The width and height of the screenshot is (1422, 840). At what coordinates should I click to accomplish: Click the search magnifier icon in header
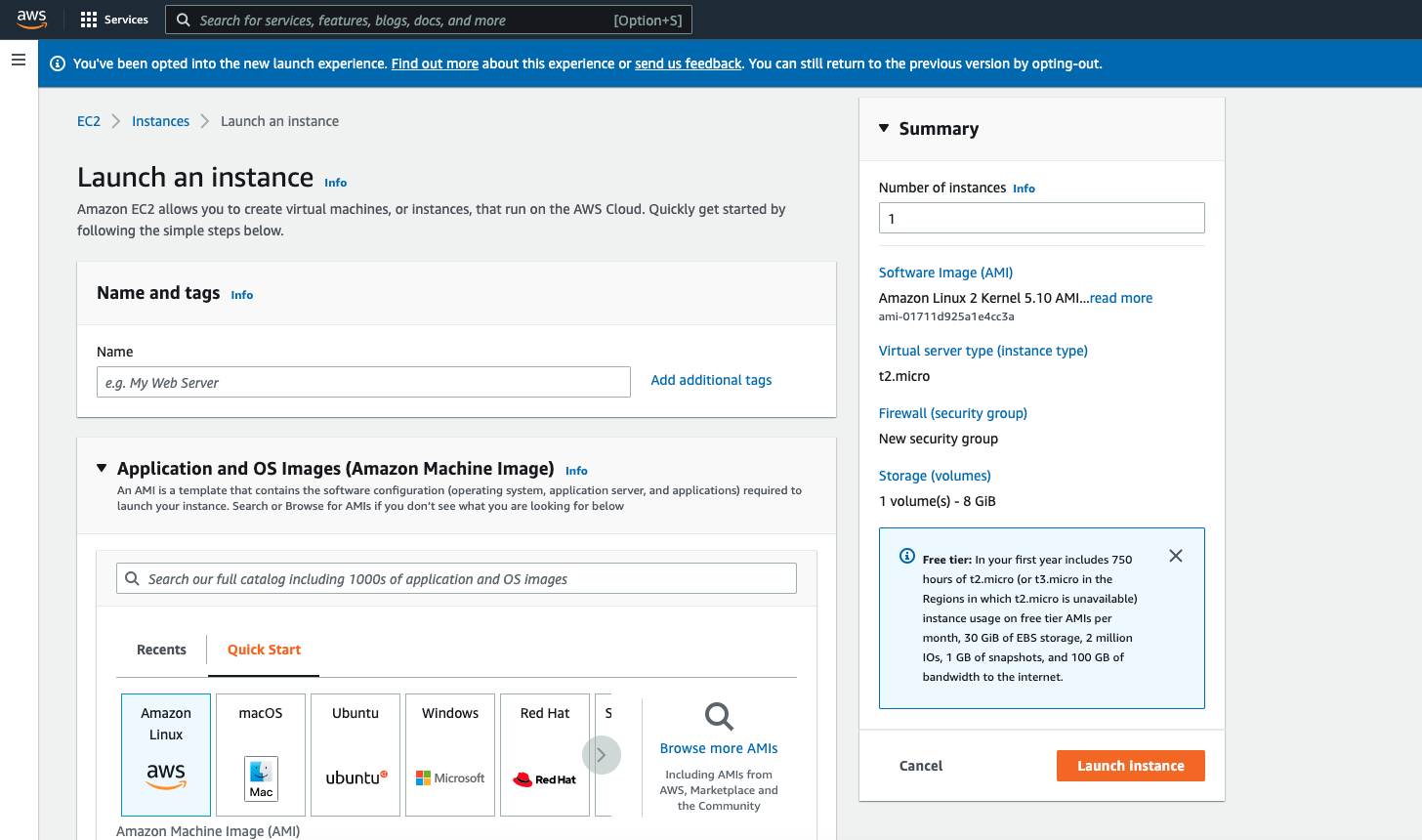click(x=183, y=20)
